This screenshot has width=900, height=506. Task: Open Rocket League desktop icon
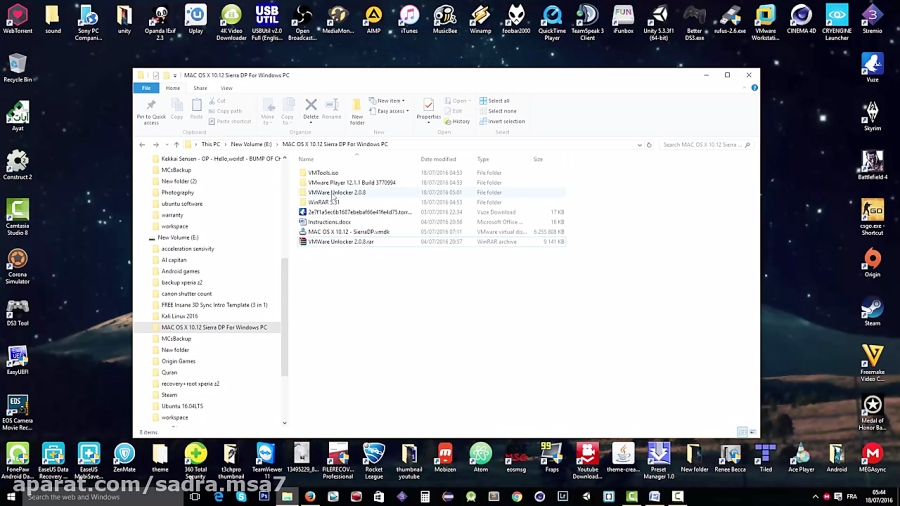click(x=374, y=461)
